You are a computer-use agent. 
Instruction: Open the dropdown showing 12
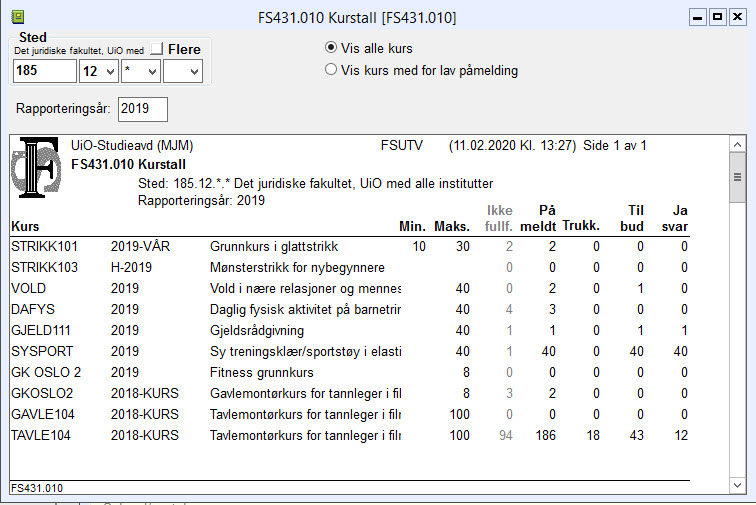(99, 71)
